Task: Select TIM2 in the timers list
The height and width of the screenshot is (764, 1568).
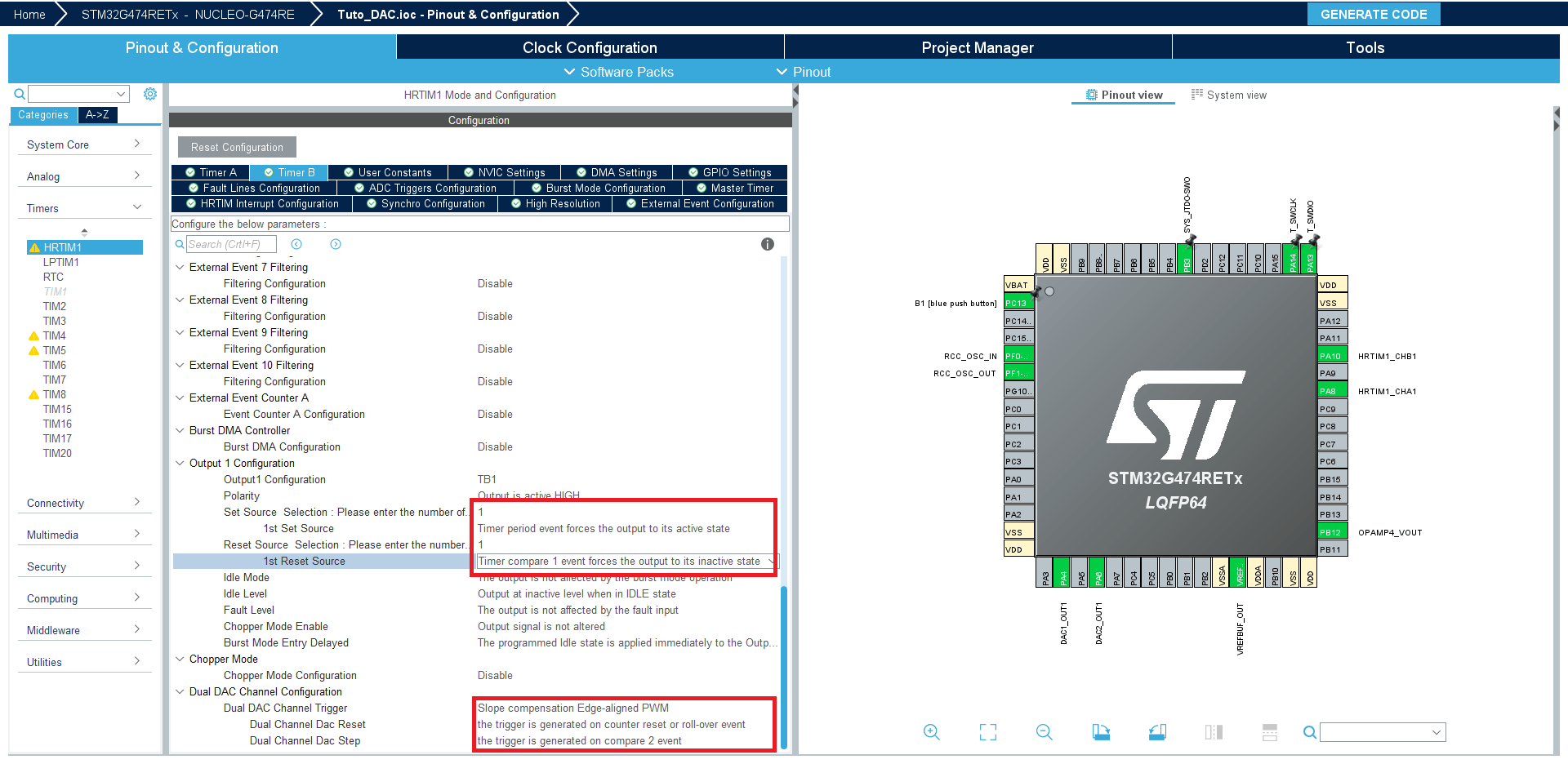Action: click(55, 306)
